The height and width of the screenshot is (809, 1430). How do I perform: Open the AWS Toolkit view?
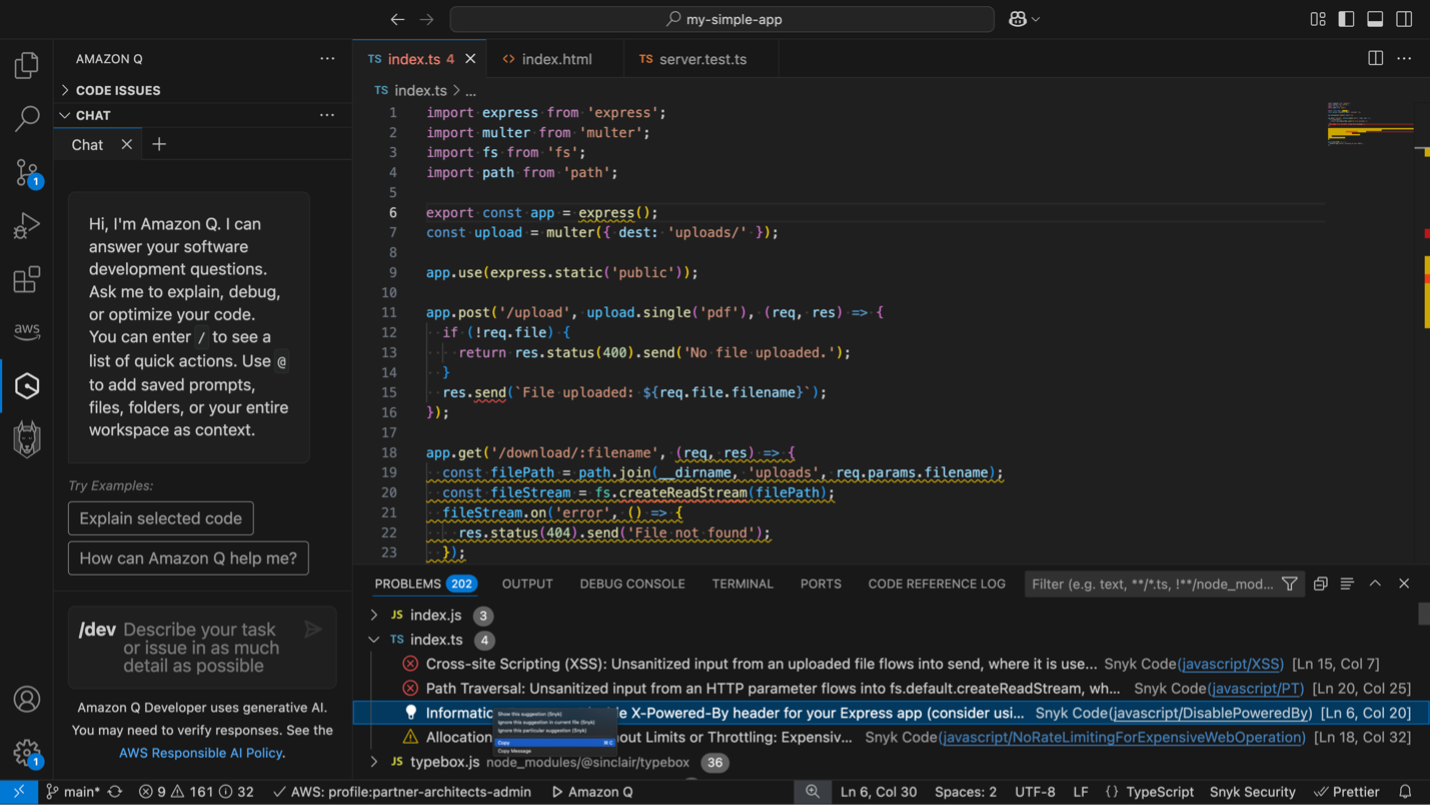(27, 330)
